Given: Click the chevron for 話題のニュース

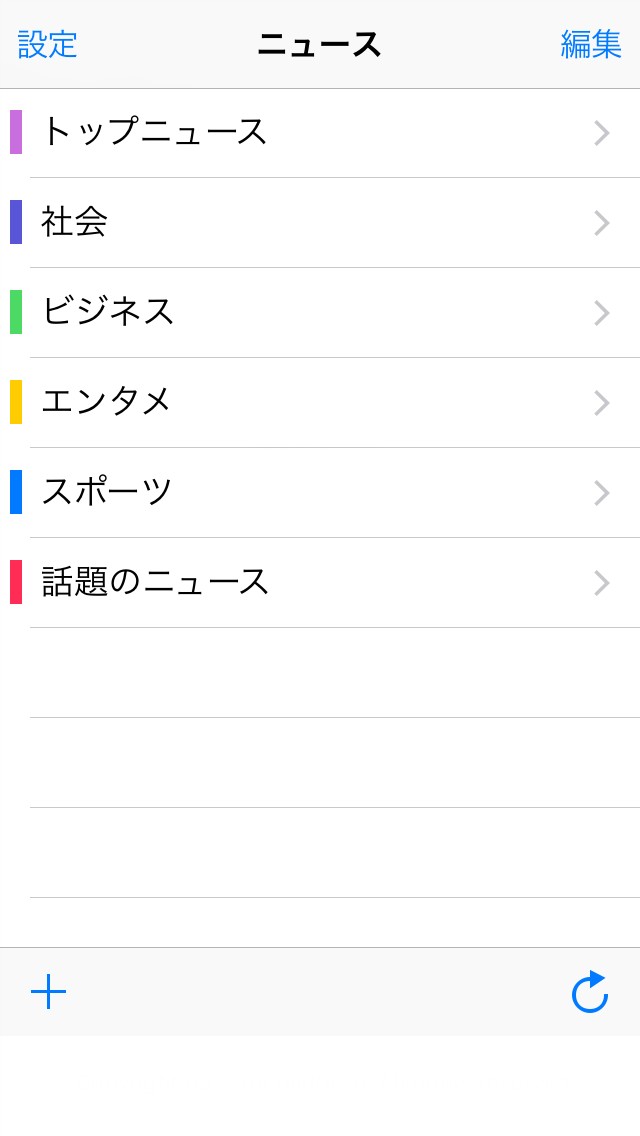Looking at the screenshot, I should click(601, 583).
